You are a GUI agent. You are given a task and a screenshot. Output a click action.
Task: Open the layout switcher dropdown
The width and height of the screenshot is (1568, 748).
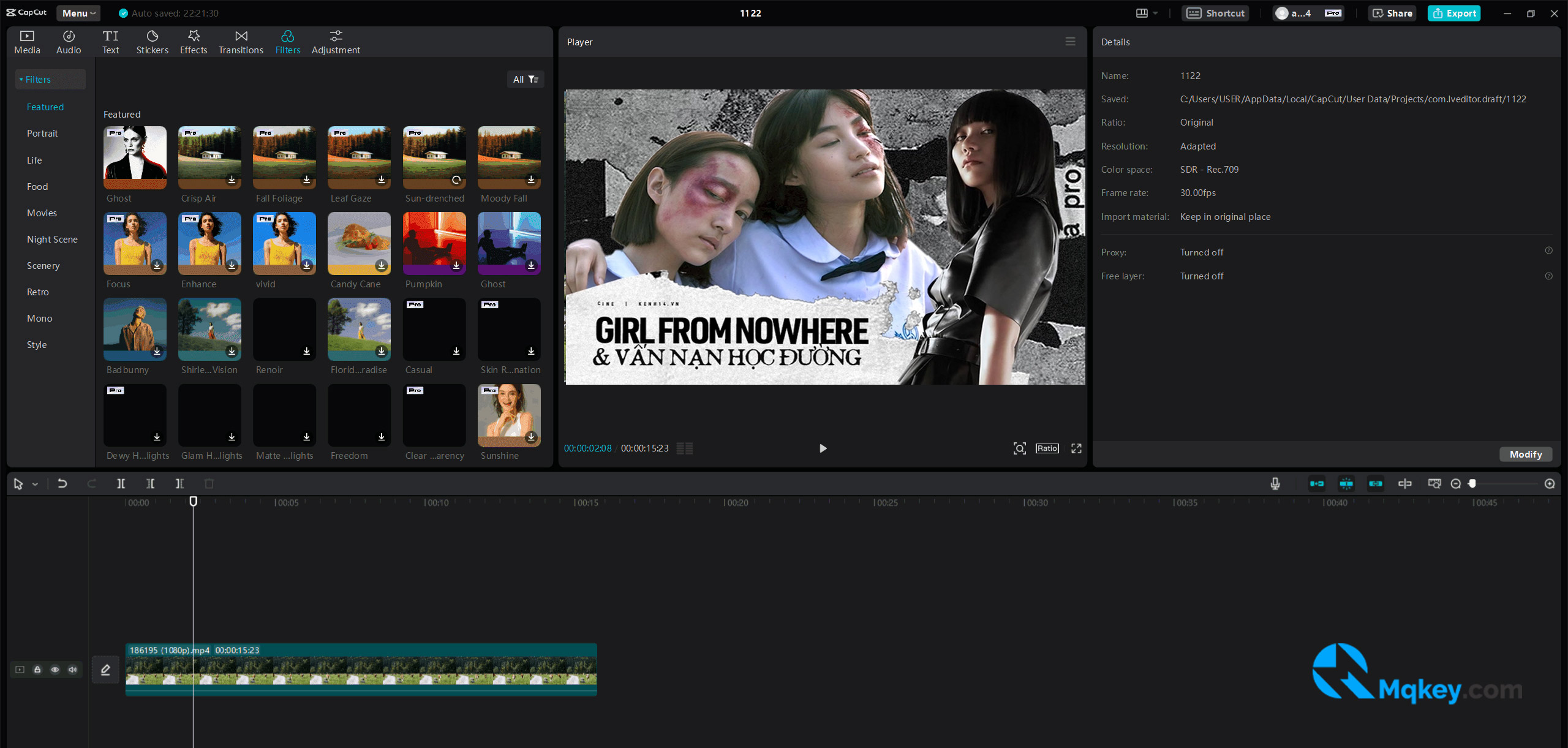point(1147,13)
